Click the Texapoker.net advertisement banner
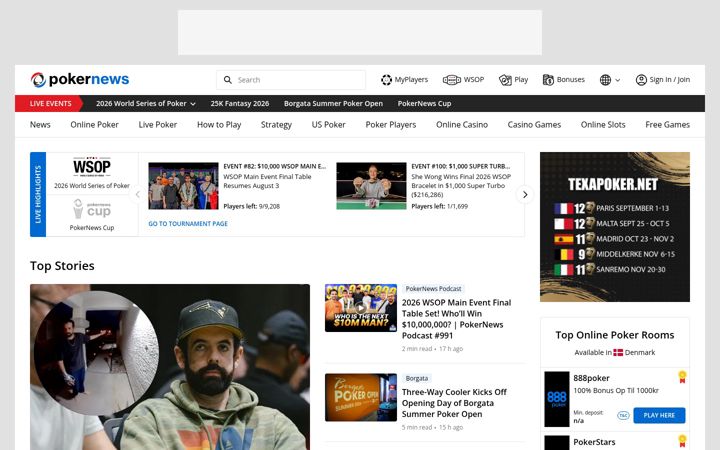Viewport: 720px width, 450px height. pyautogui.click(x=615, y=227)
